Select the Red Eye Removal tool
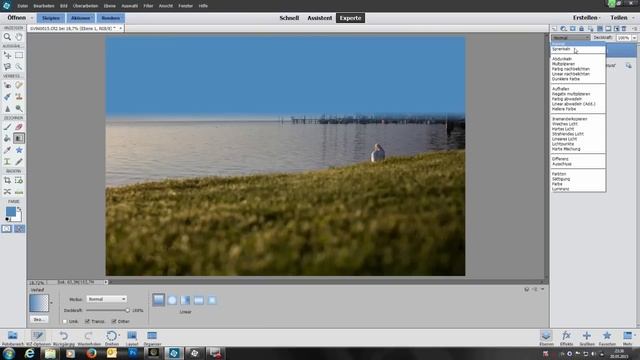The image size is (640, 360). 7,85
